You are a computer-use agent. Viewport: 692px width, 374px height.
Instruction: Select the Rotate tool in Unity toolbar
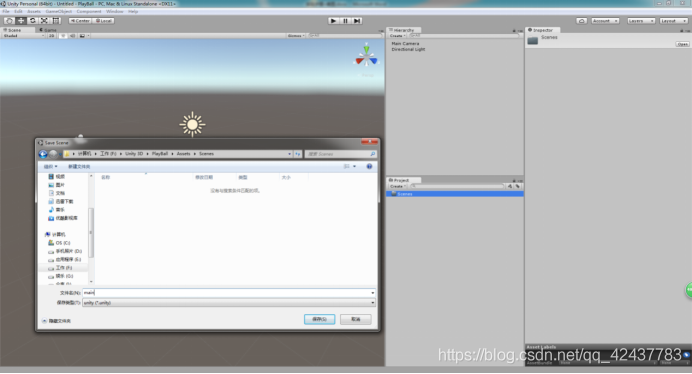coord(32,21)
